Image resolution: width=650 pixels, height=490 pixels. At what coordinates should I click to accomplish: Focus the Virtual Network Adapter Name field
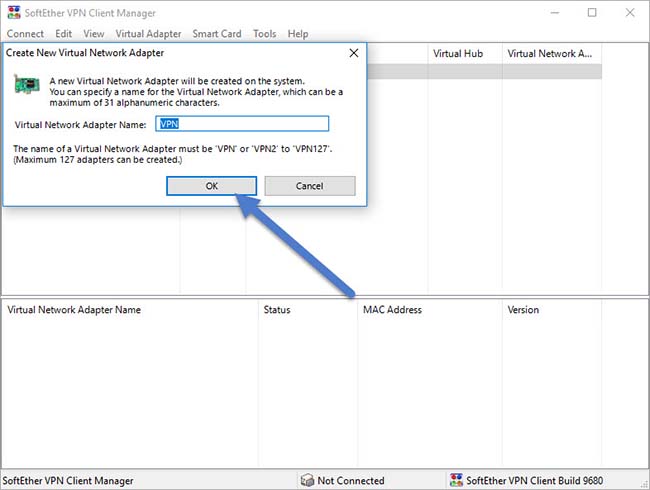coord(242,124)
